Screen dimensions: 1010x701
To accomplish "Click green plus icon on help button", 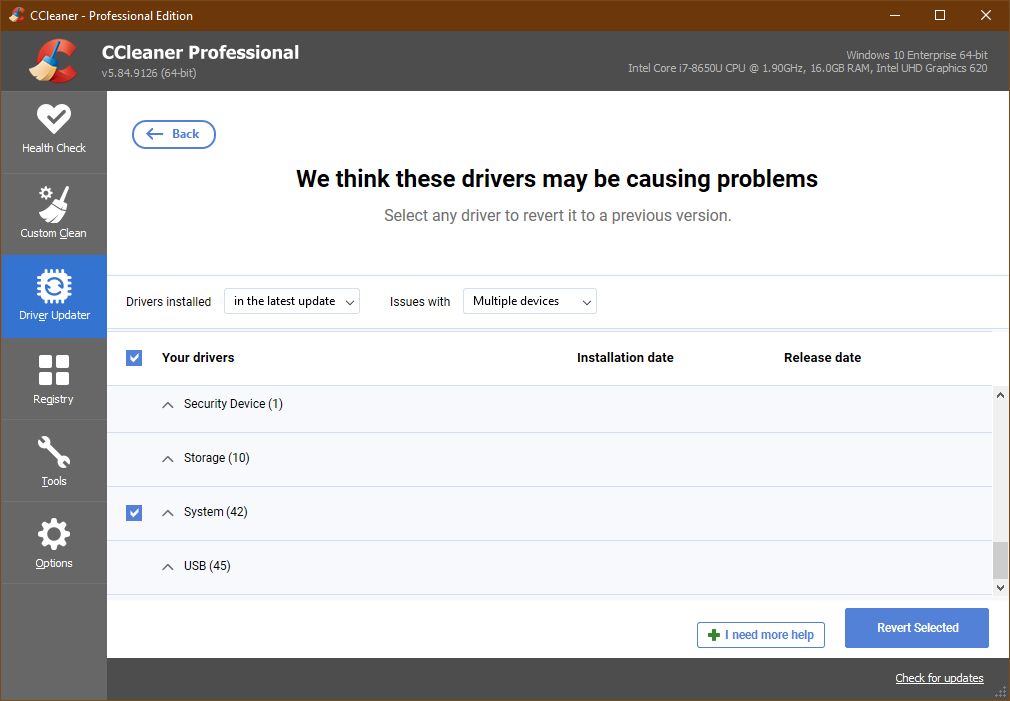I will pyautogui.click(x=714, y=635).
